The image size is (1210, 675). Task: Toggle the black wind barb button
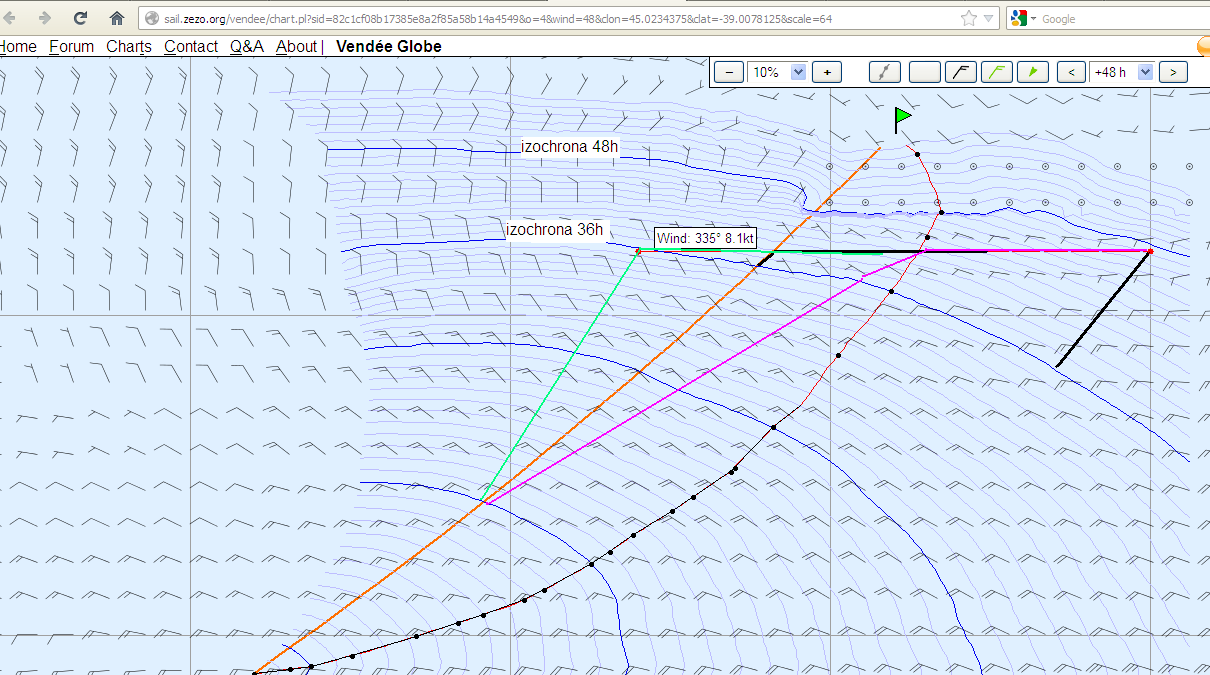coord(961,72)
